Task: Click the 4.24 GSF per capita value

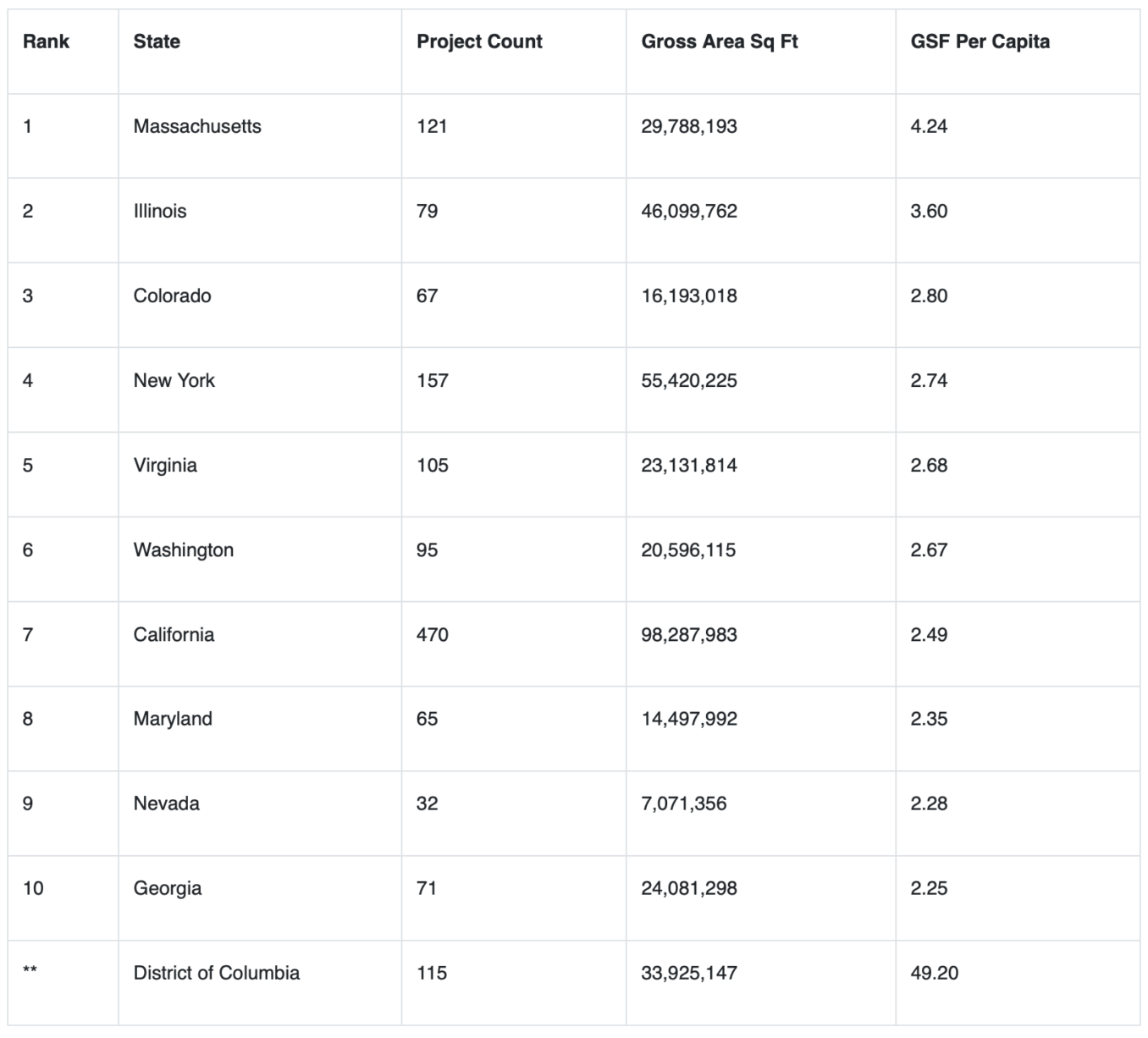Action: point(929,126)
